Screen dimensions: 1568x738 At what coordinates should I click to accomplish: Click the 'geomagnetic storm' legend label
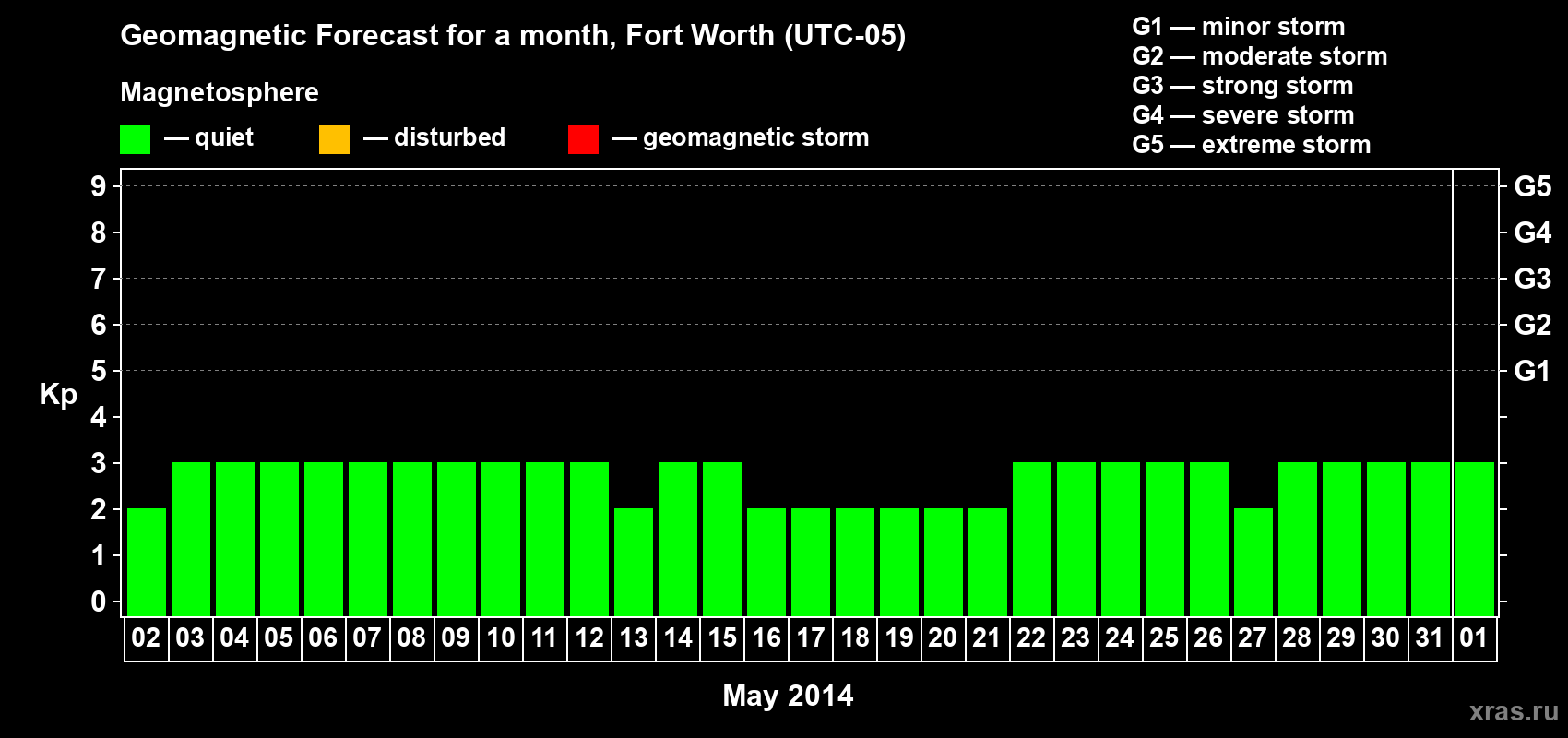755,137
